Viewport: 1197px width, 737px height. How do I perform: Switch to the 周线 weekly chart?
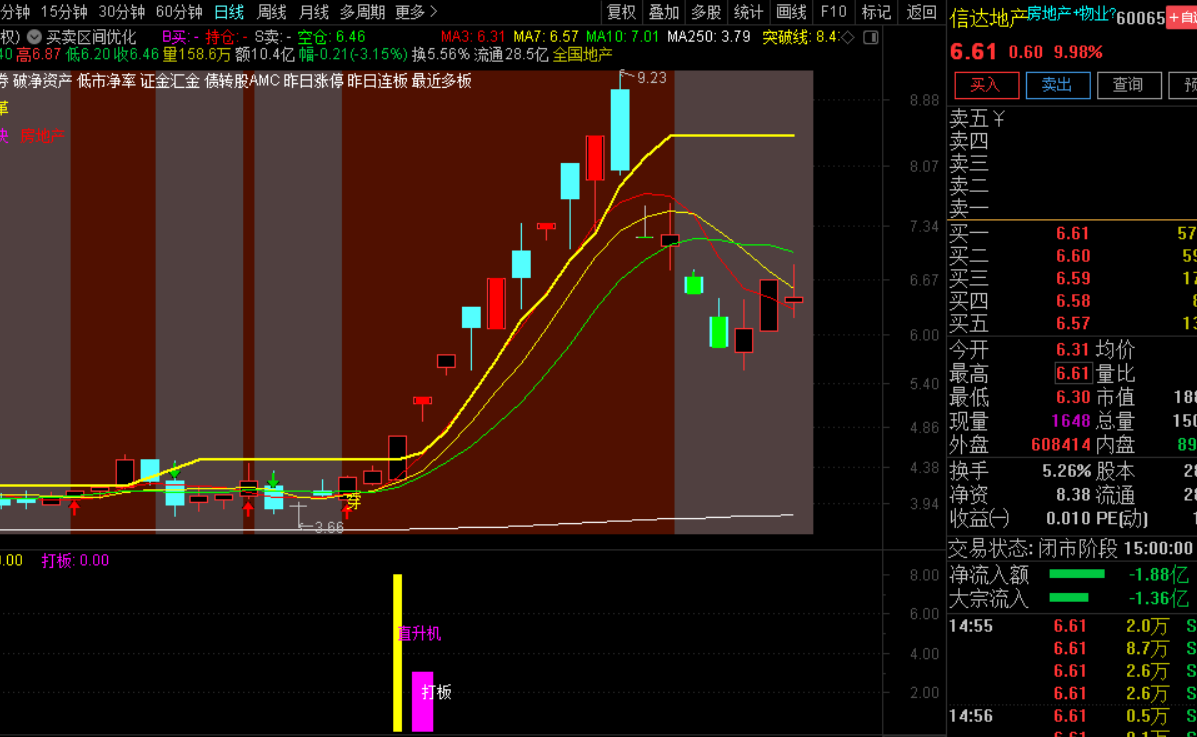pyautogui.click(x=271, y=12)
